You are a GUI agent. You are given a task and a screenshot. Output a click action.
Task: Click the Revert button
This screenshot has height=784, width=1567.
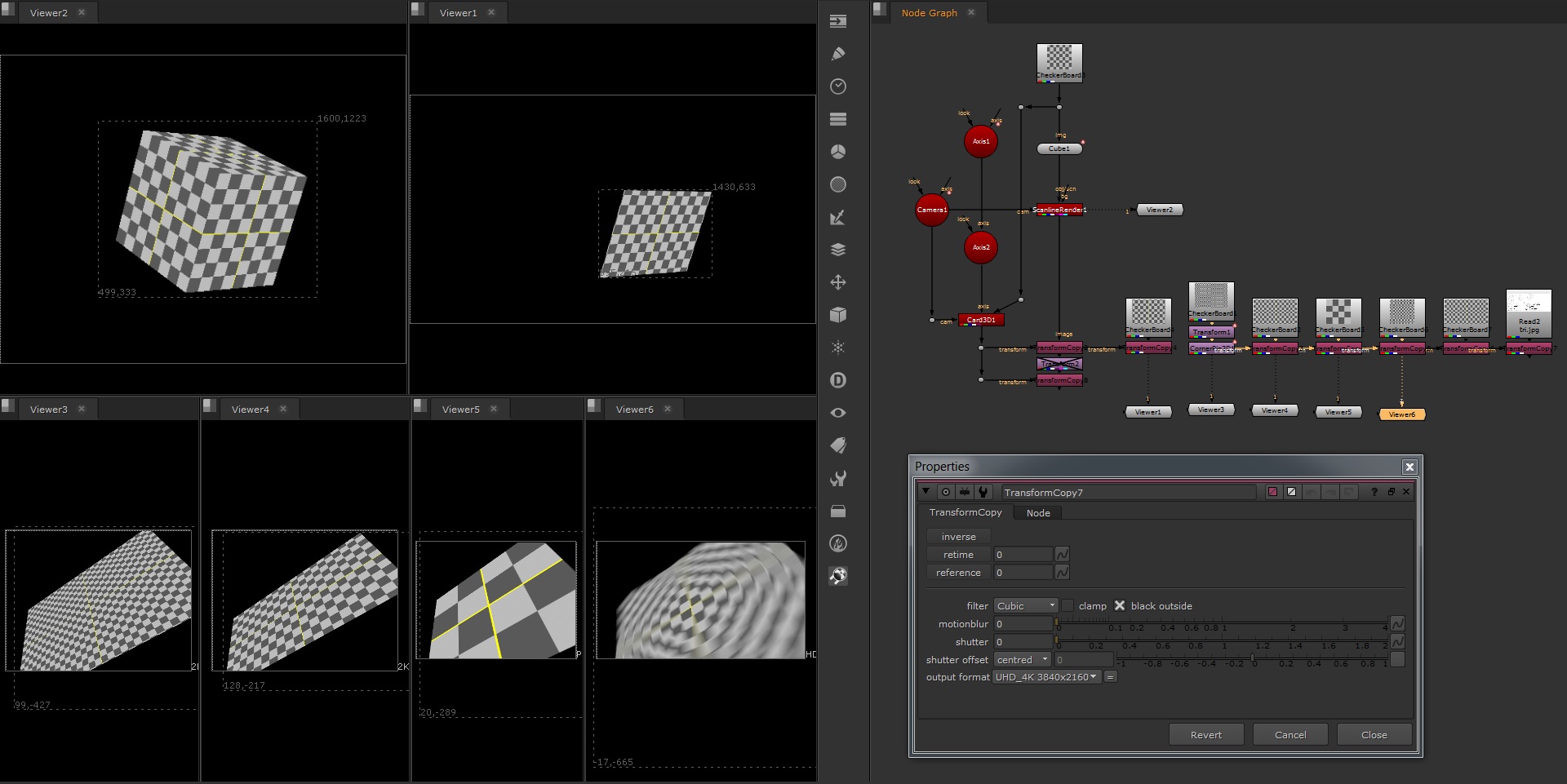[x=1206, y=734]
